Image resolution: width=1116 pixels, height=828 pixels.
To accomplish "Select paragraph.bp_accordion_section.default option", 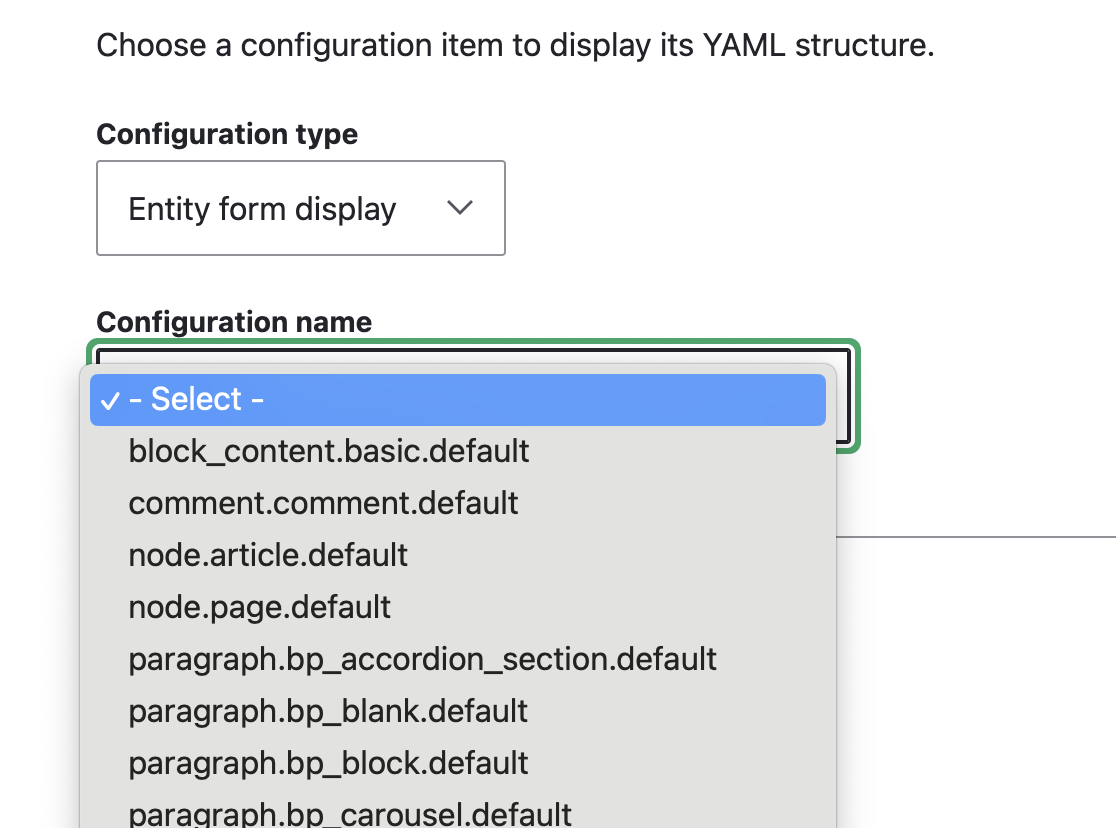I will 422,659.
